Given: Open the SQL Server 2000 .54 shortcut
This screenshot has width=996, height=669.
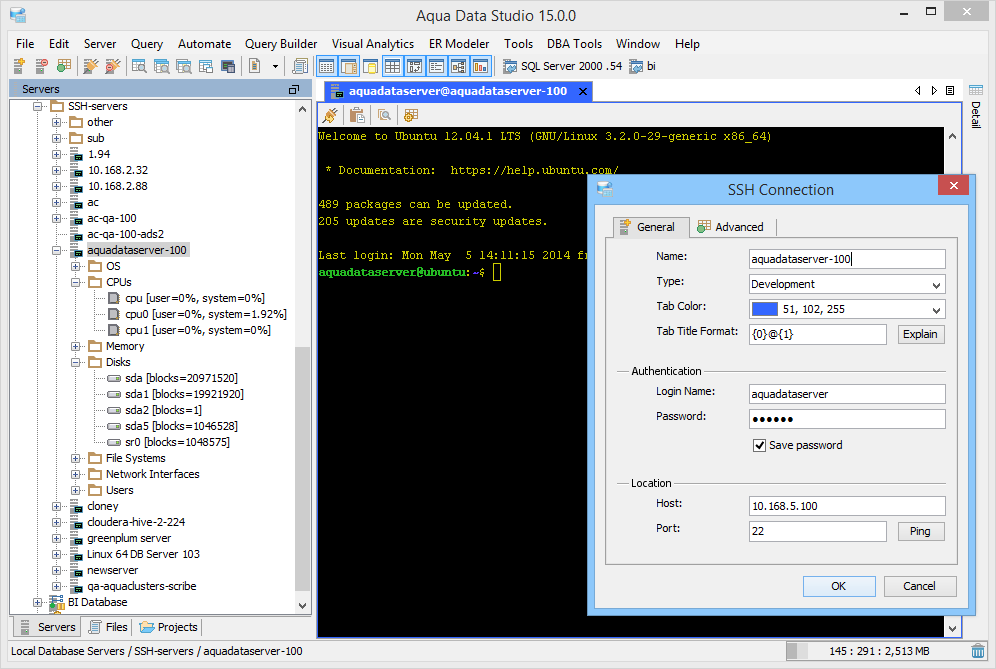Looking at the screenshot, I should (x=562, y=66).
